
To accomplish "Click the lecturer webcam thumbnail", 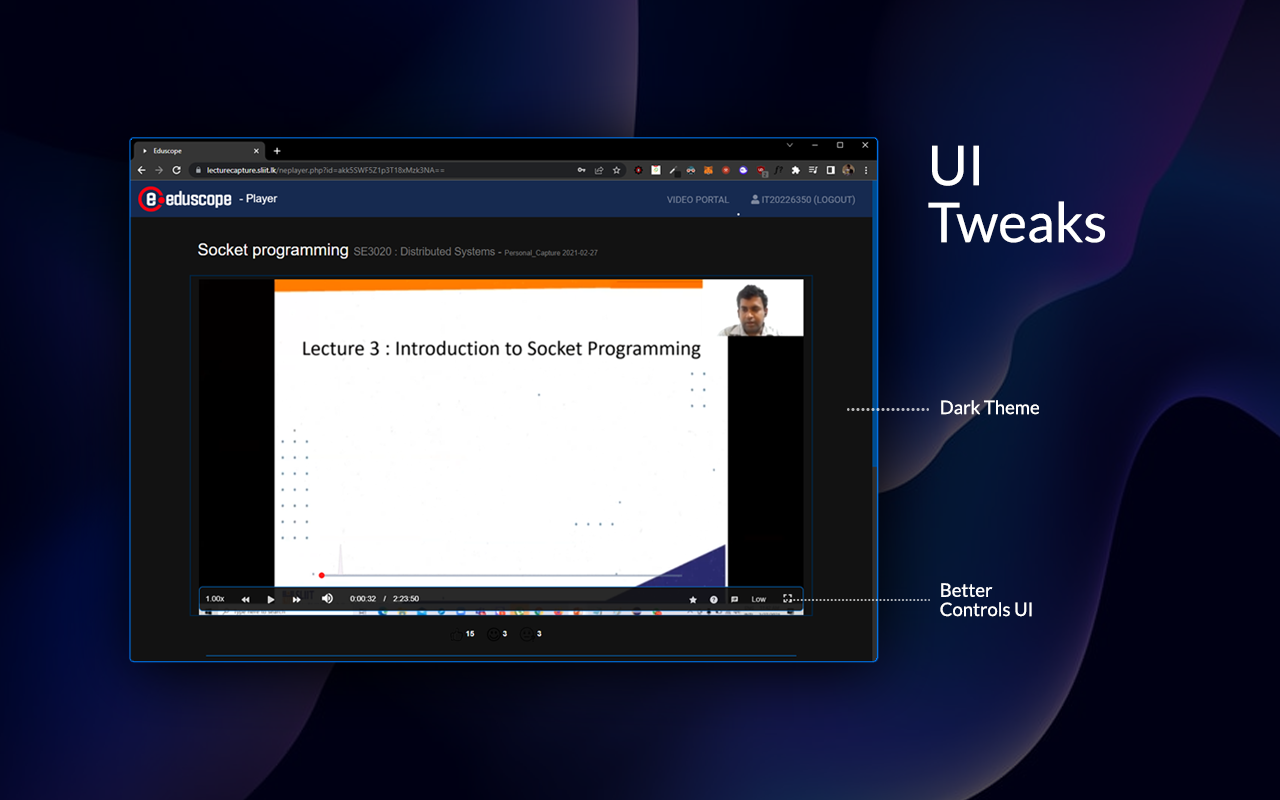I will (x=761, y=309).
